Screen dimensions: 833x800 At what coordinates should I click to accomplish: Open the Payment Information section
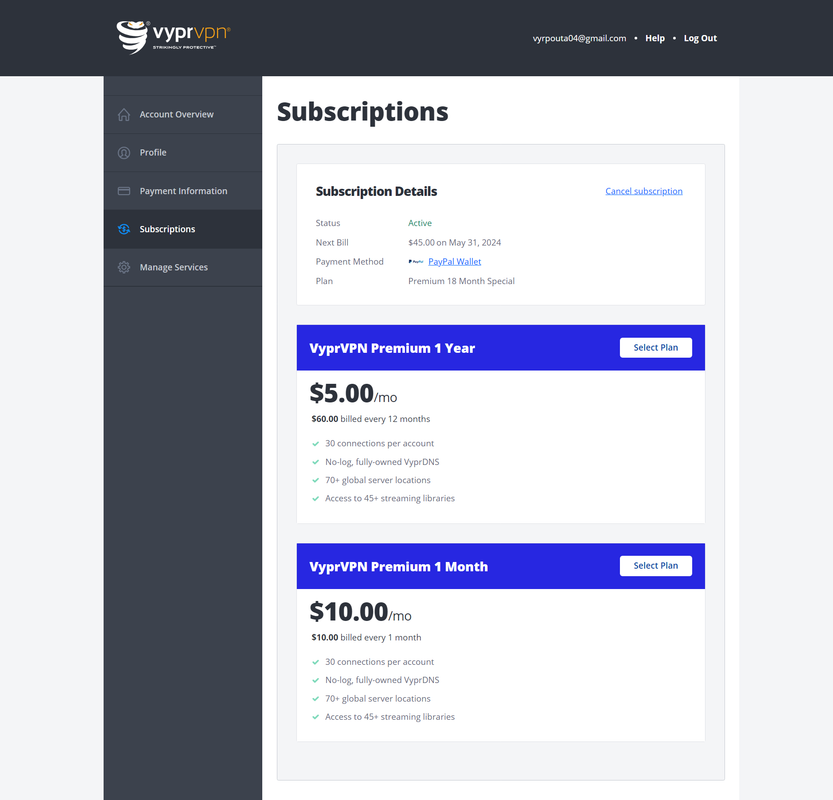point(183,191)
